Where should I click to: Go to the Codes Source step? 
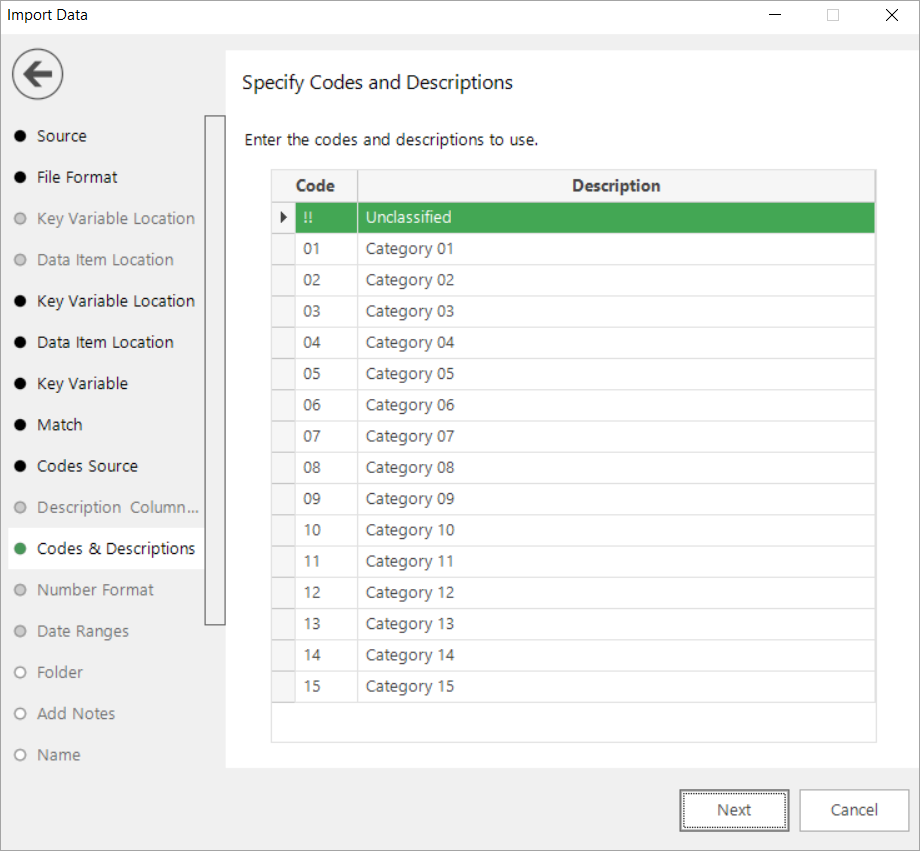pyautogui.click(x=87, y=466)
